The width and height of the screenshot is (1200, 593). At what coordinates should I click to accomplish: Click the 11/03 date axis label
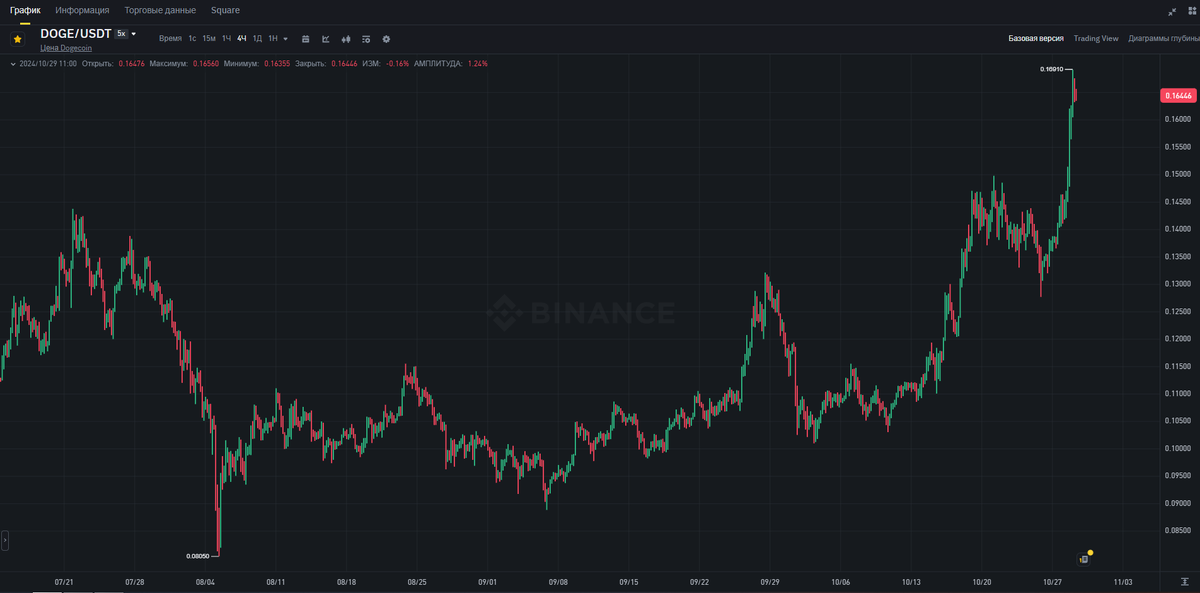coord(1123,581)
